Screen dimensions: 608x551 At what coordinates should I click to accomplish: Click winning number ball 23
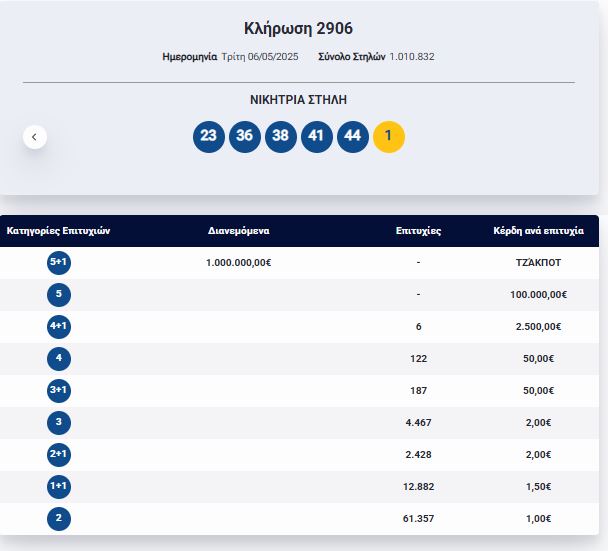[x=209, y=137]
